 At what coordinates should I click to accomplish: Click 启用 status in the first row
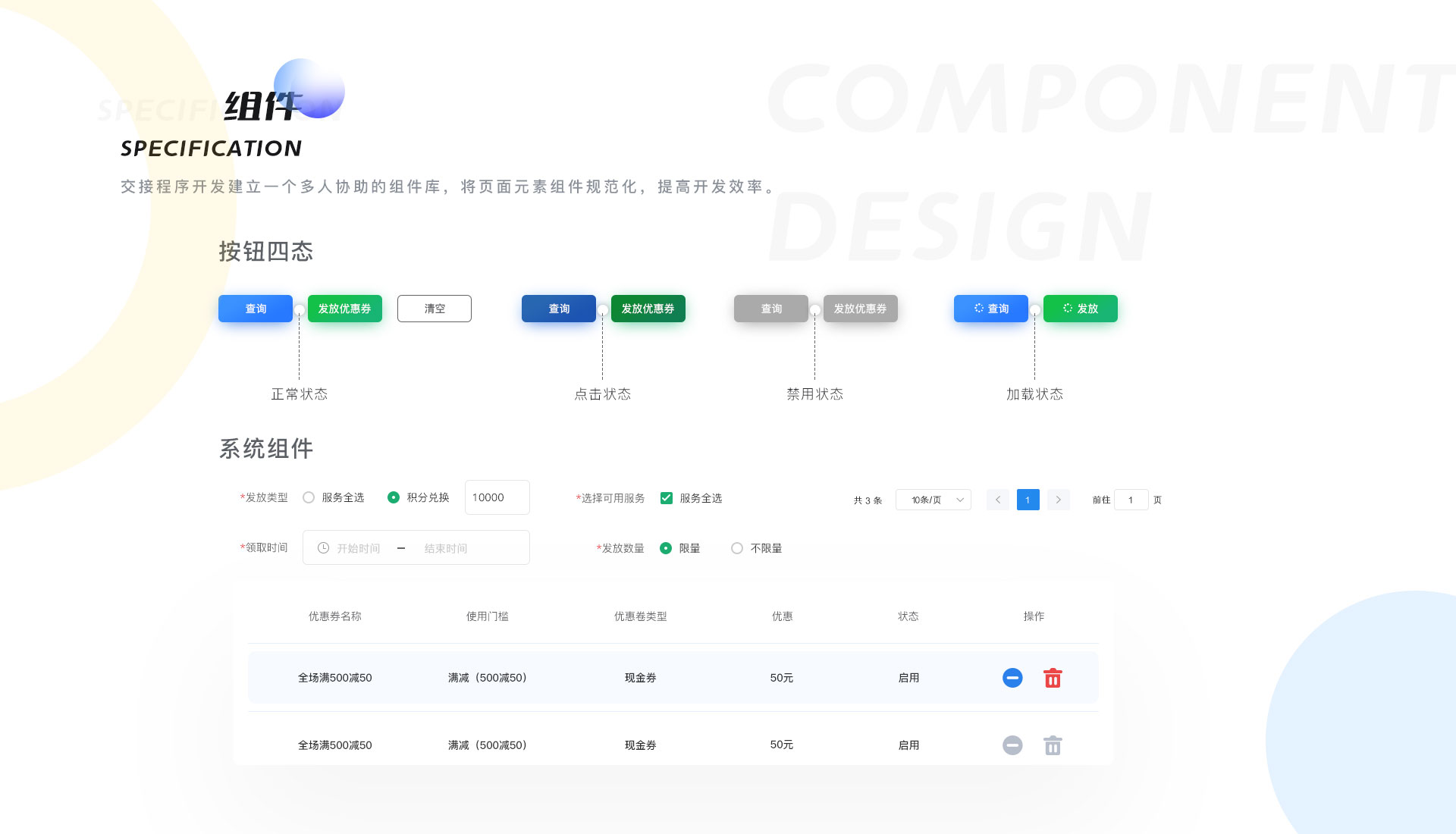pyautogui.click(x=908, y=678)
